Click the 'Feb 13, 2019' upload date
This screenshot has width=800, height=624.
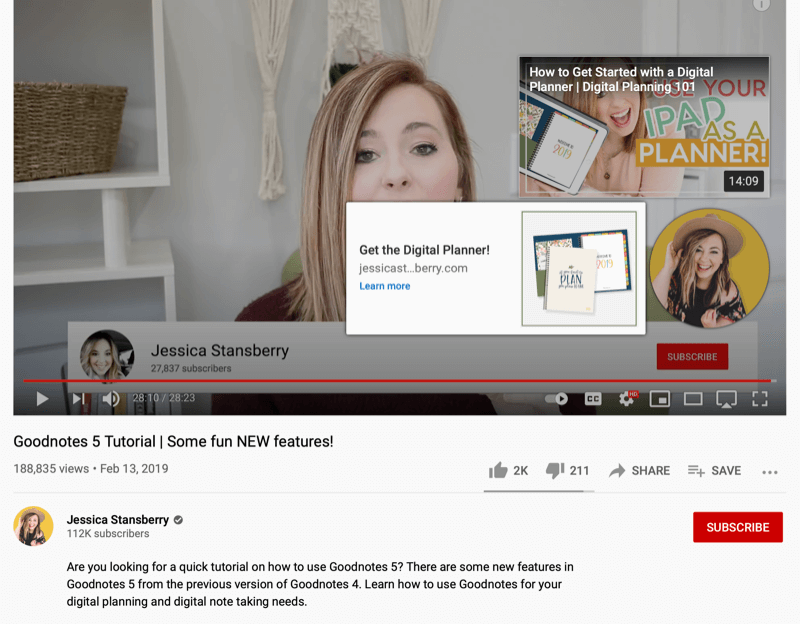coord(134,469)
